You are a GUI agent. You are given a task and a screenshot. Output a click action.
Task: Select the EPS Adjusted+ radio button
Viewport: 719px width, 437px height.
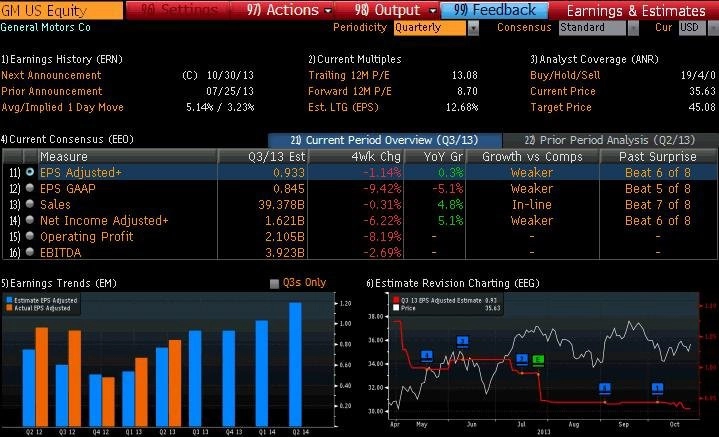(x=30, y=172)
